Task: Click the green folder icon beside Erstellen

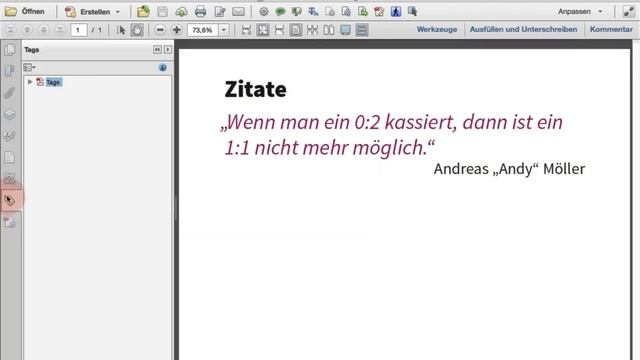Action: click(143, 11)
